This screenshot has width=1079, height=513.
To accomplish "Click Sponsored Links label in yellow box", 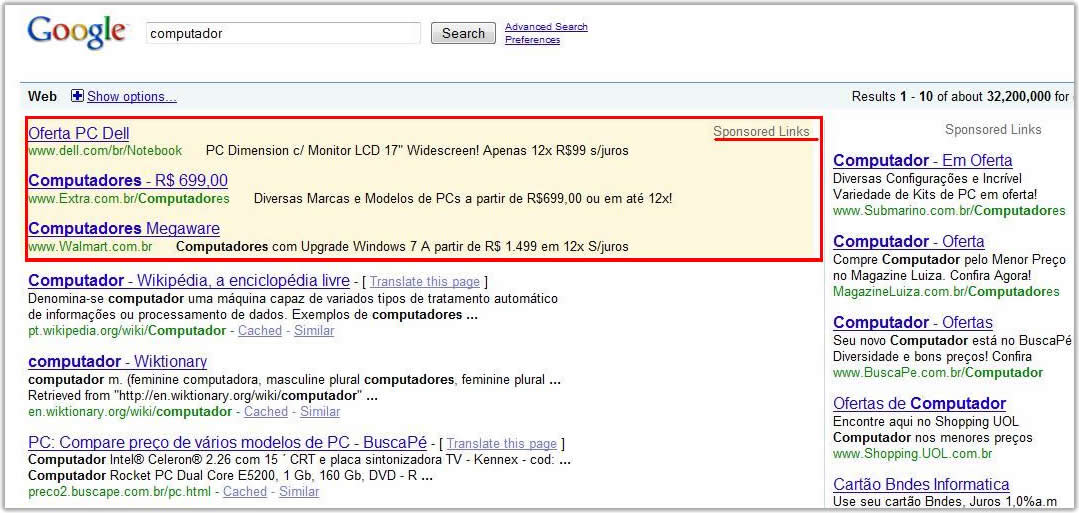I will coord(761,132).
